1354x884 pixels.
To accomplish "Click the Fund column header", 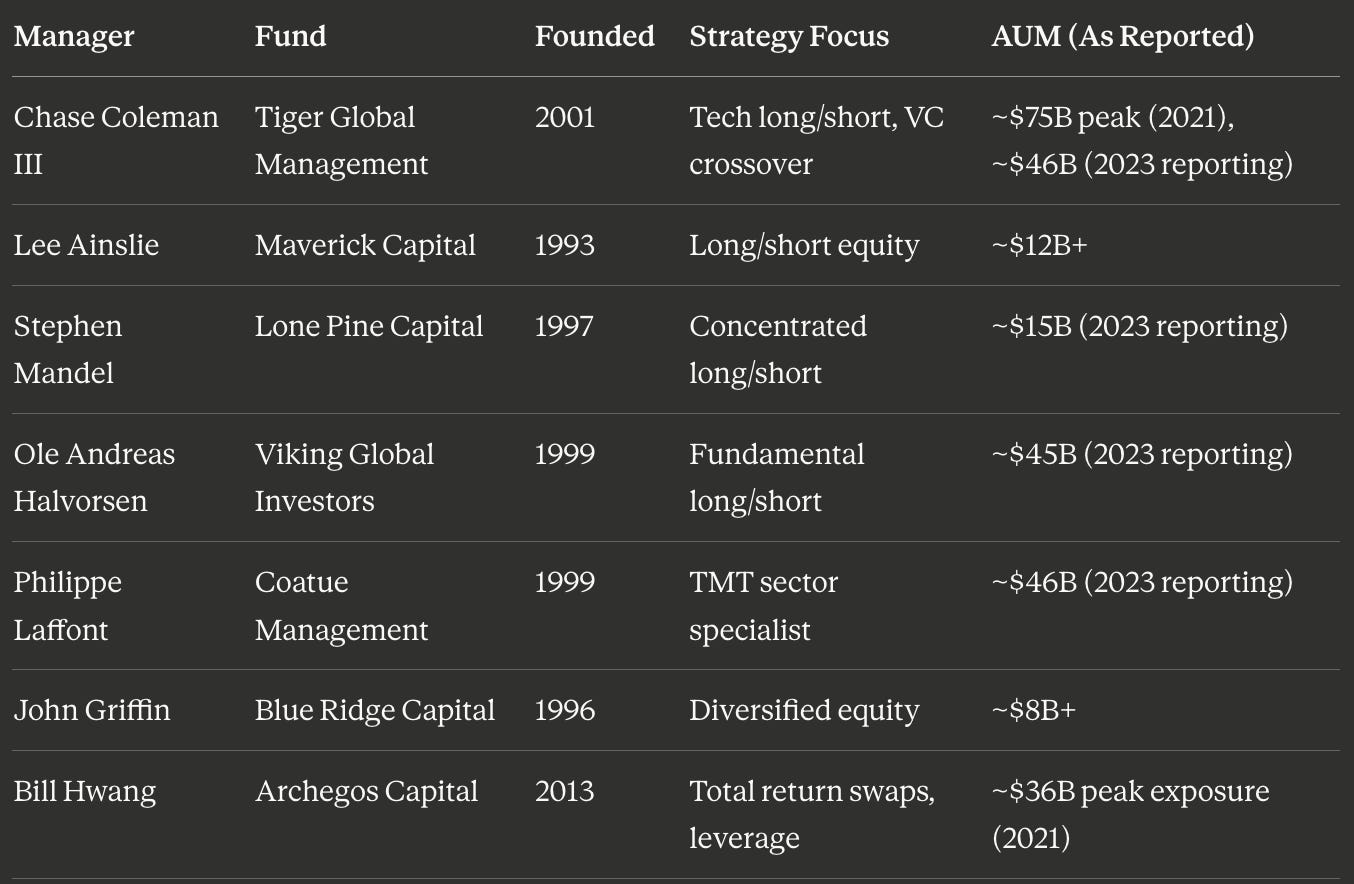I will [x=290, y=37].
